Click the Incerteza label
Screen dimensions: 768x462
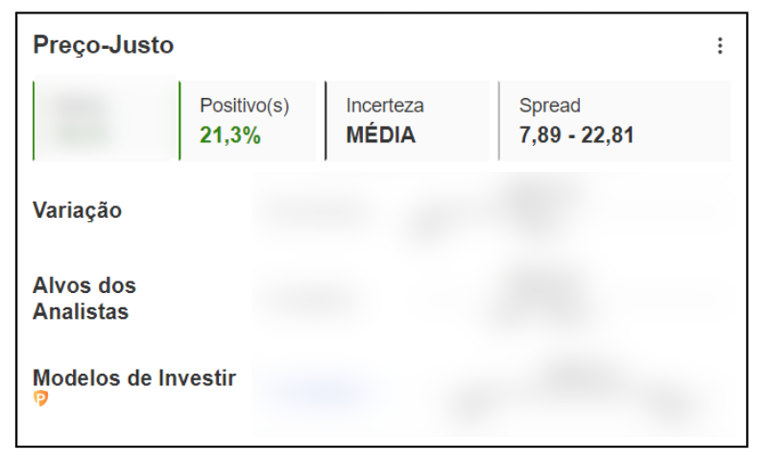click(384, 105)
